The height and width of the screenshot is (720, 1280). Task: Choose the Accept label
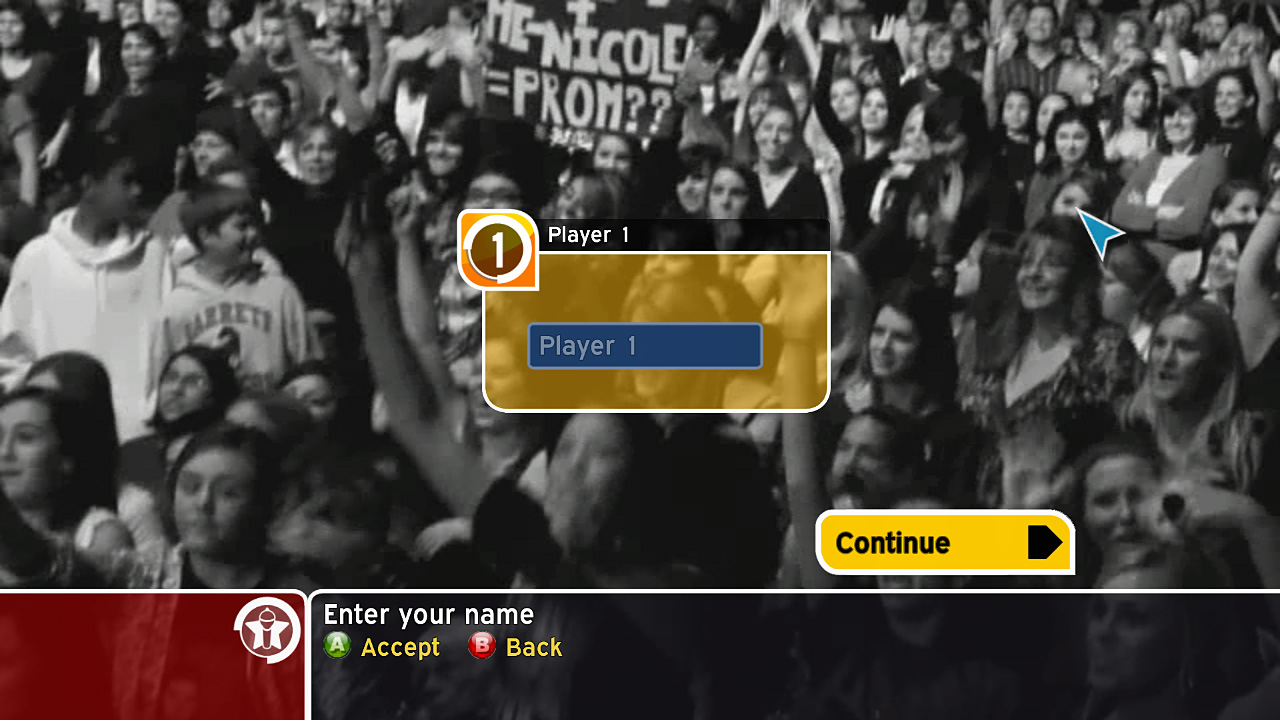(400, 648)
